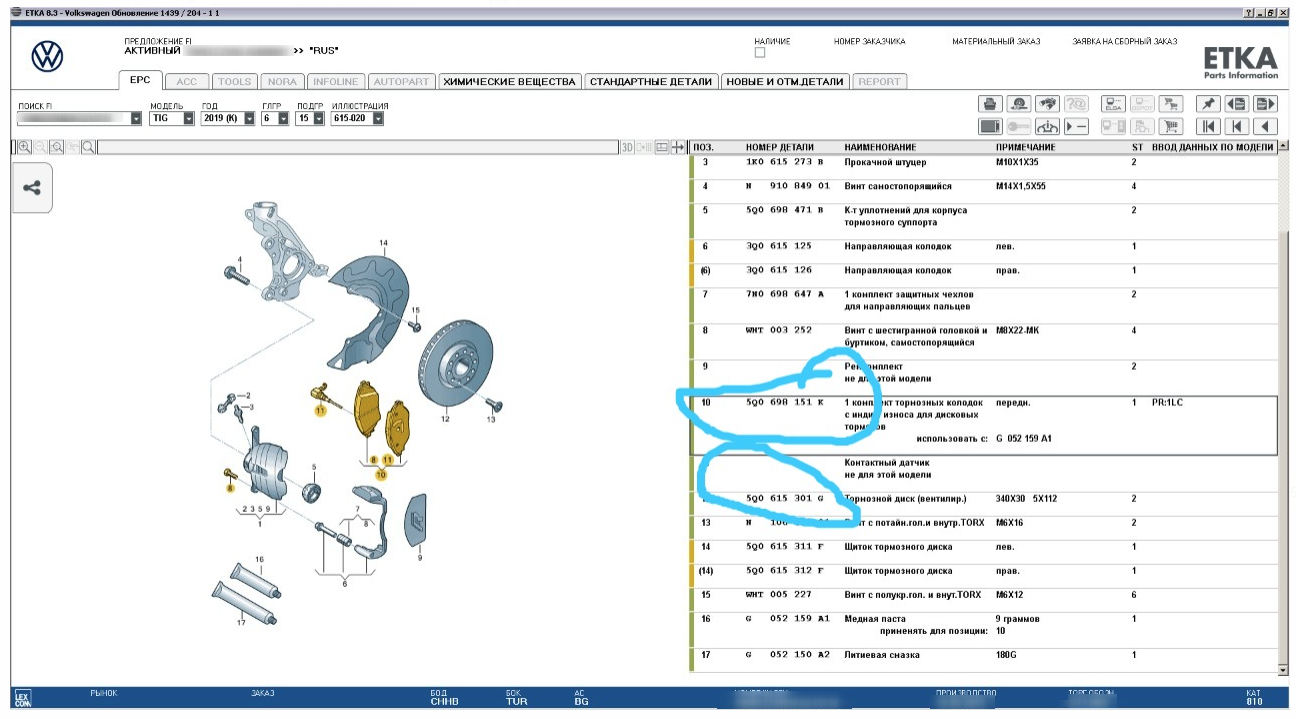This screenshot has width=1296, height=719.
Task: Select part number 7N0 698 647 A
Action: pos(785,294)
